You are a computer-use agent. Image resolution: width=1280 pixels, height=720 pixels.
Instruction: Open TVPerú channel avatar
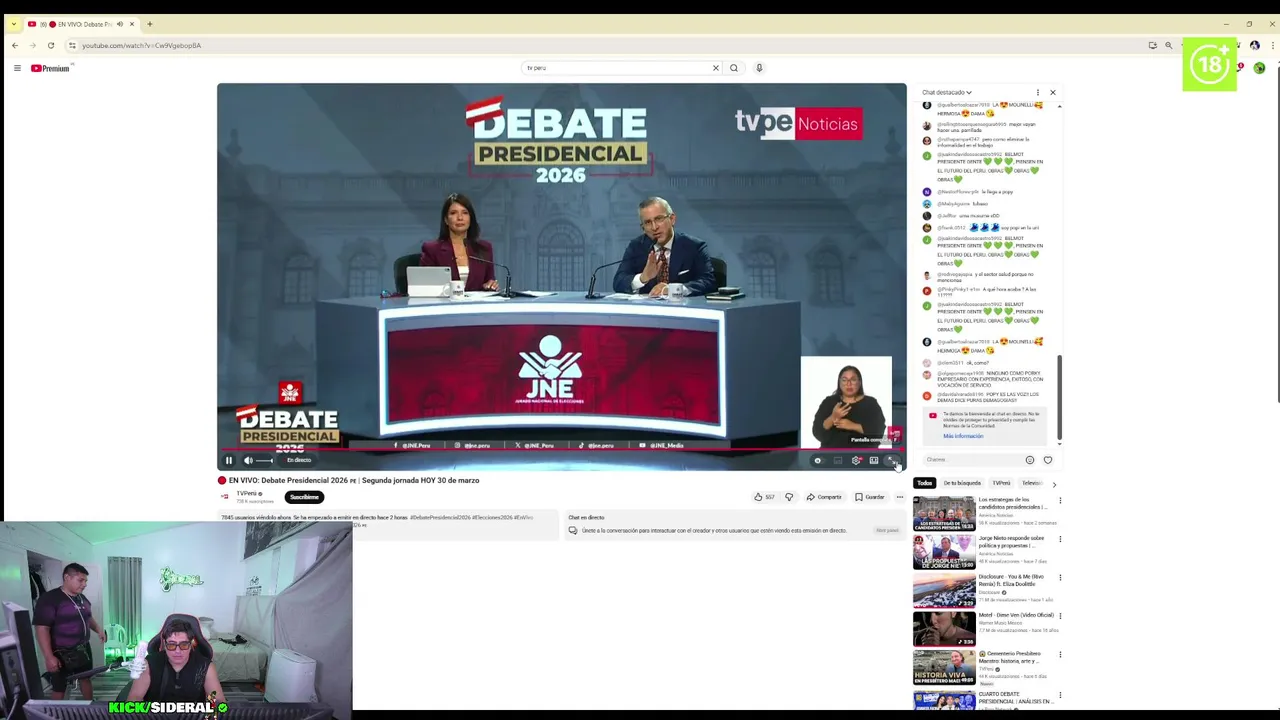pos(225,496)
